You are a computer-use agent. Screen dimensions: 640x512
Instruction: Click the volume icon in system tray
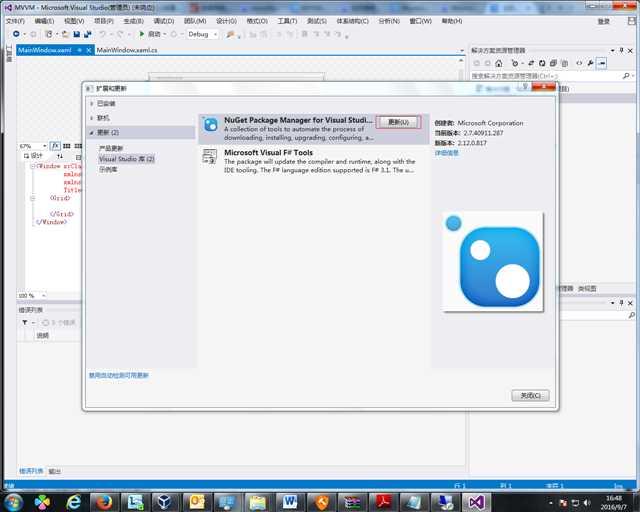tap(587, 503)
